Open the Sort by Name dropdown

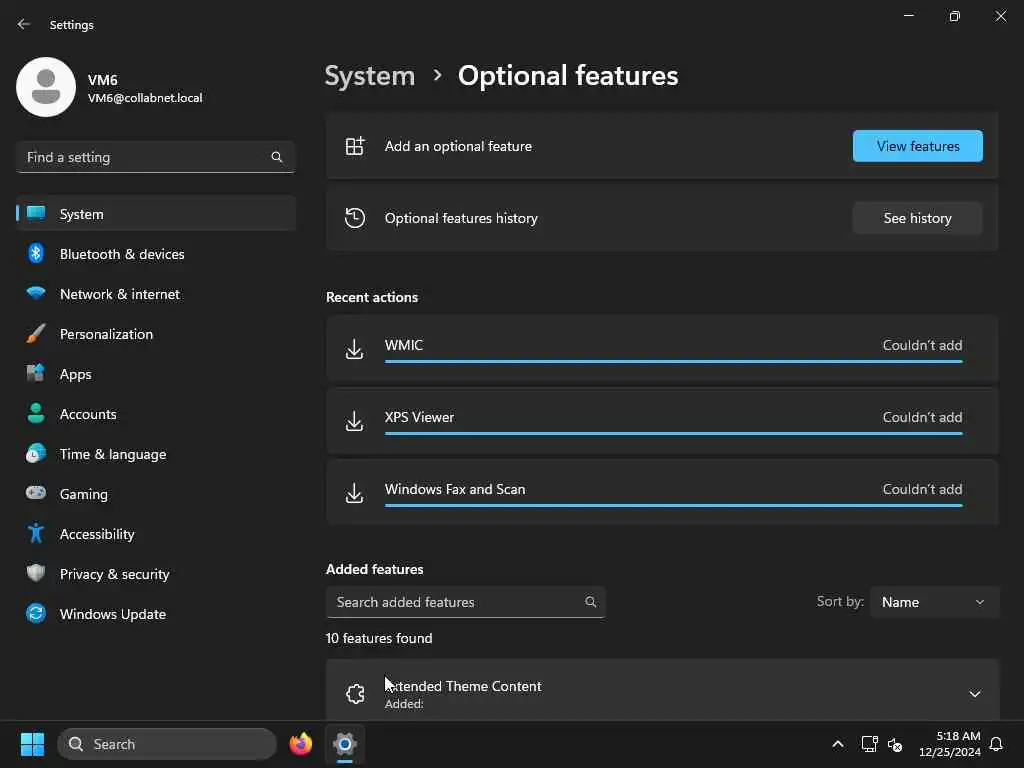pyautogui.click(x=934, y=602)
